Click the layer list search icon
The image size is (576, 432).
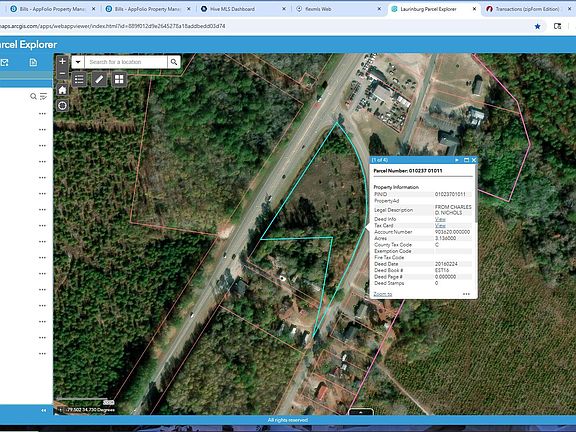tap(33, 96)
